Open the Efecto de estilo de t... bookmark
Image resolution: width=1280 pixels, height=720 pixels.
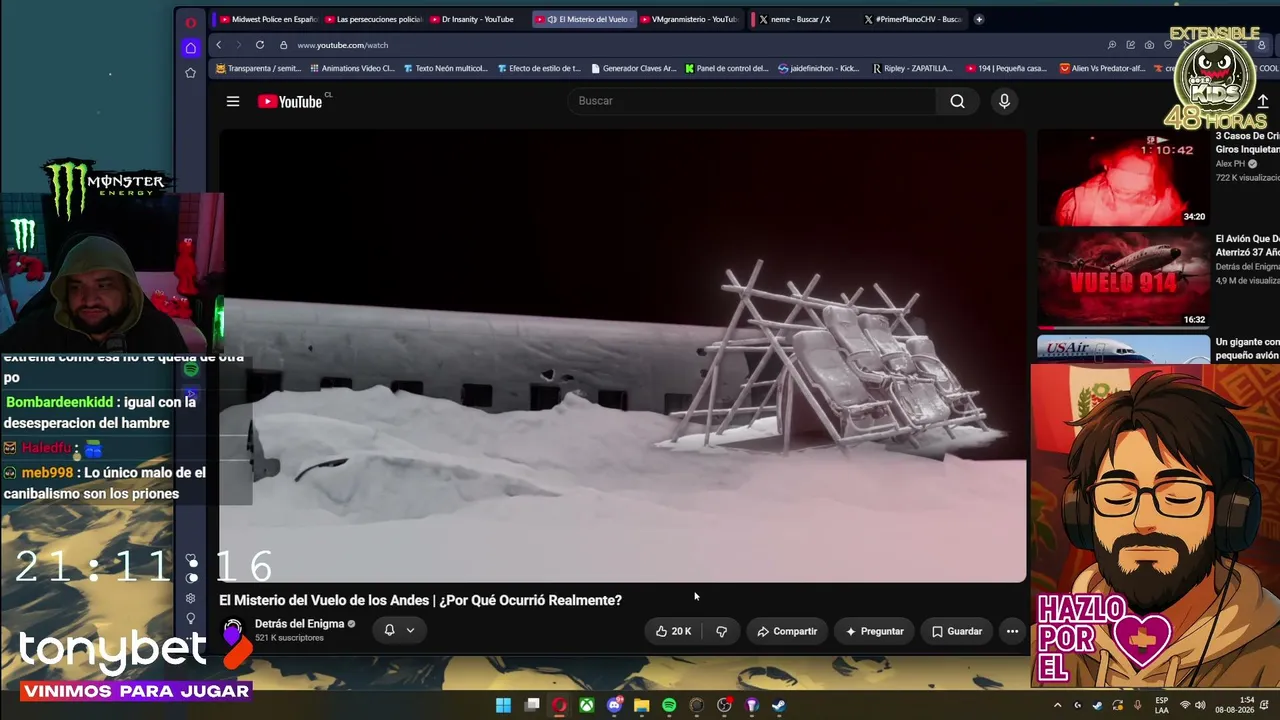(x=539, y=69)
